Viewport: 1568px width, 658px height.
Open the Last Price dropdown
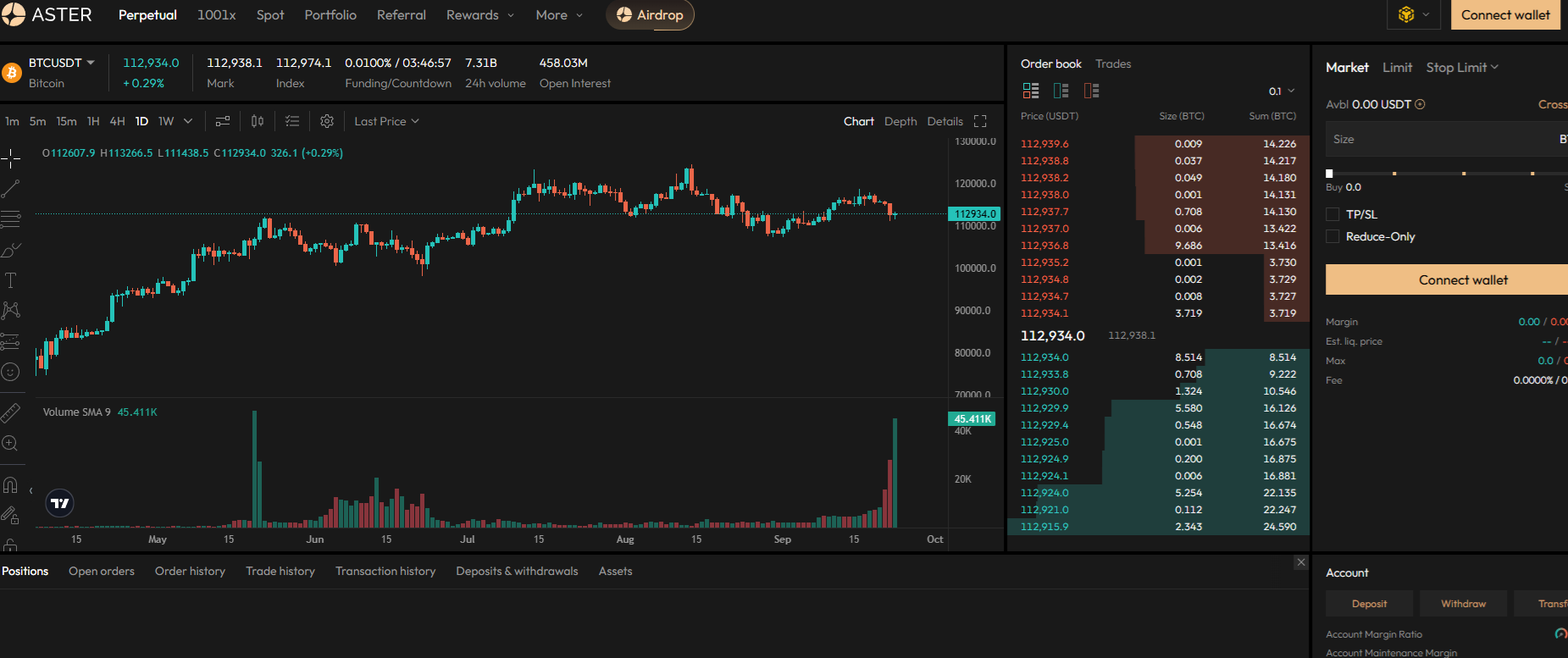coord(386,121)
